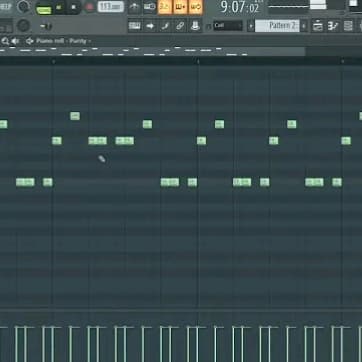Open the Piano roll - Purity title dropdown
The width and height of the screenshot is (362, 362).
[x=63, y=41]
